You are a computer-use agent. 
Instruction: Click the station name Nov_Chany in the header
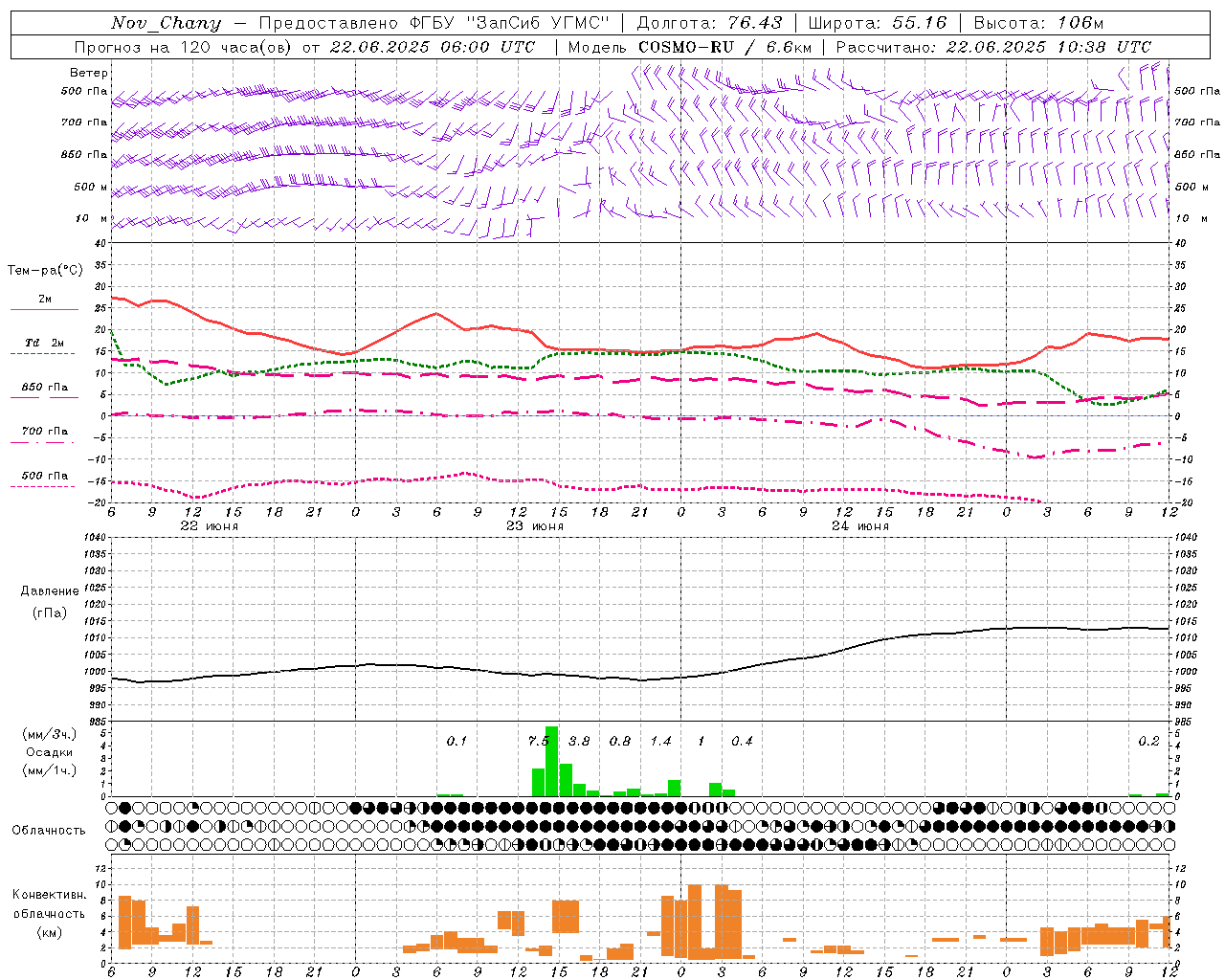(166, 23)
